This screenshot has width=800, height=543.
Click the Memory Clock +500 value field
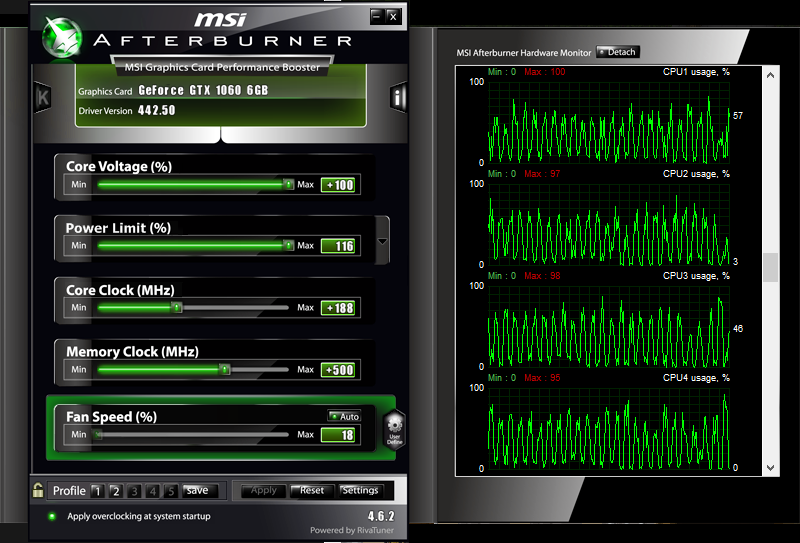coord(338,369)
